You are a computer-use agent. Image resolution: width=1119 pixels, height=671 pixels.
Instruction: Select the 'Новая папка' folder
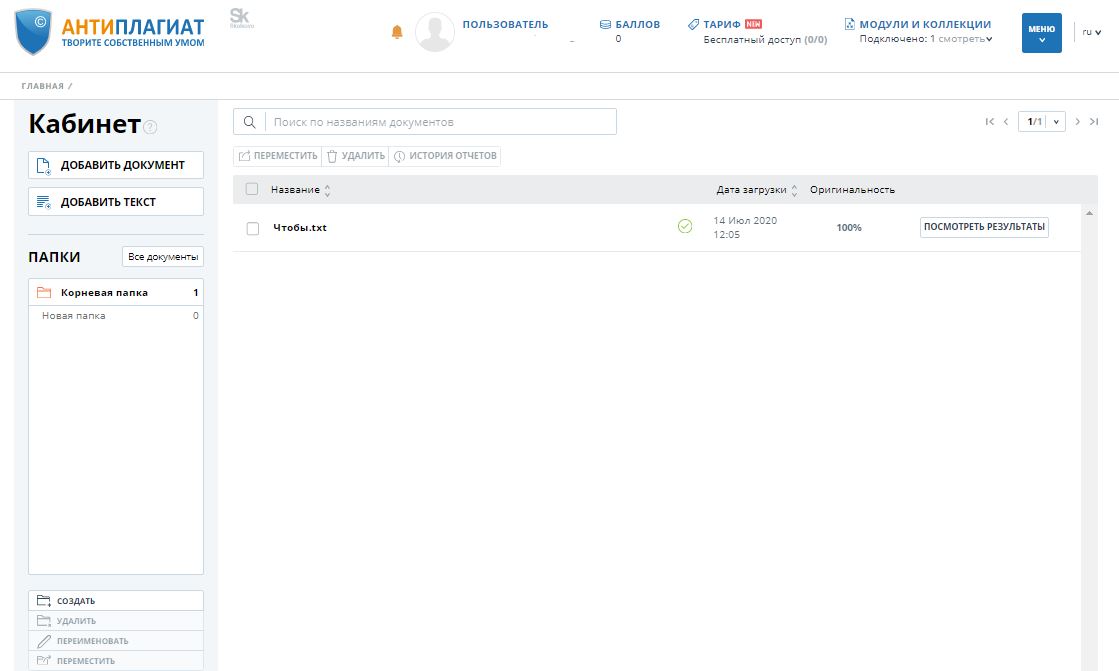(x=116, y=316)
